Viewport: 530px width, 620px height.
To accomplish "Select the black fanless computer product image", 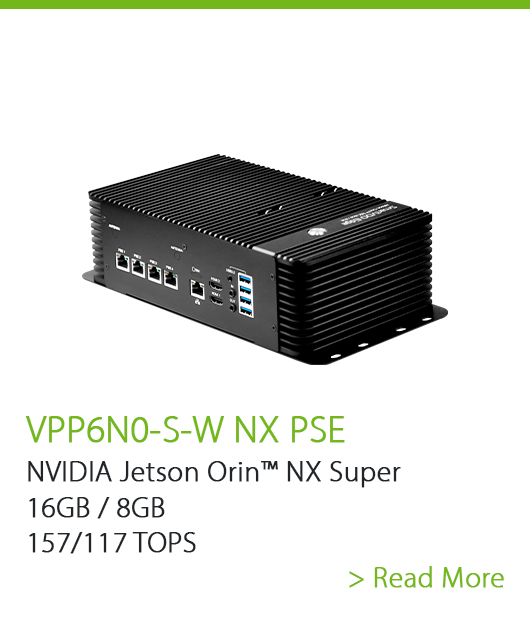I will 265,259.
